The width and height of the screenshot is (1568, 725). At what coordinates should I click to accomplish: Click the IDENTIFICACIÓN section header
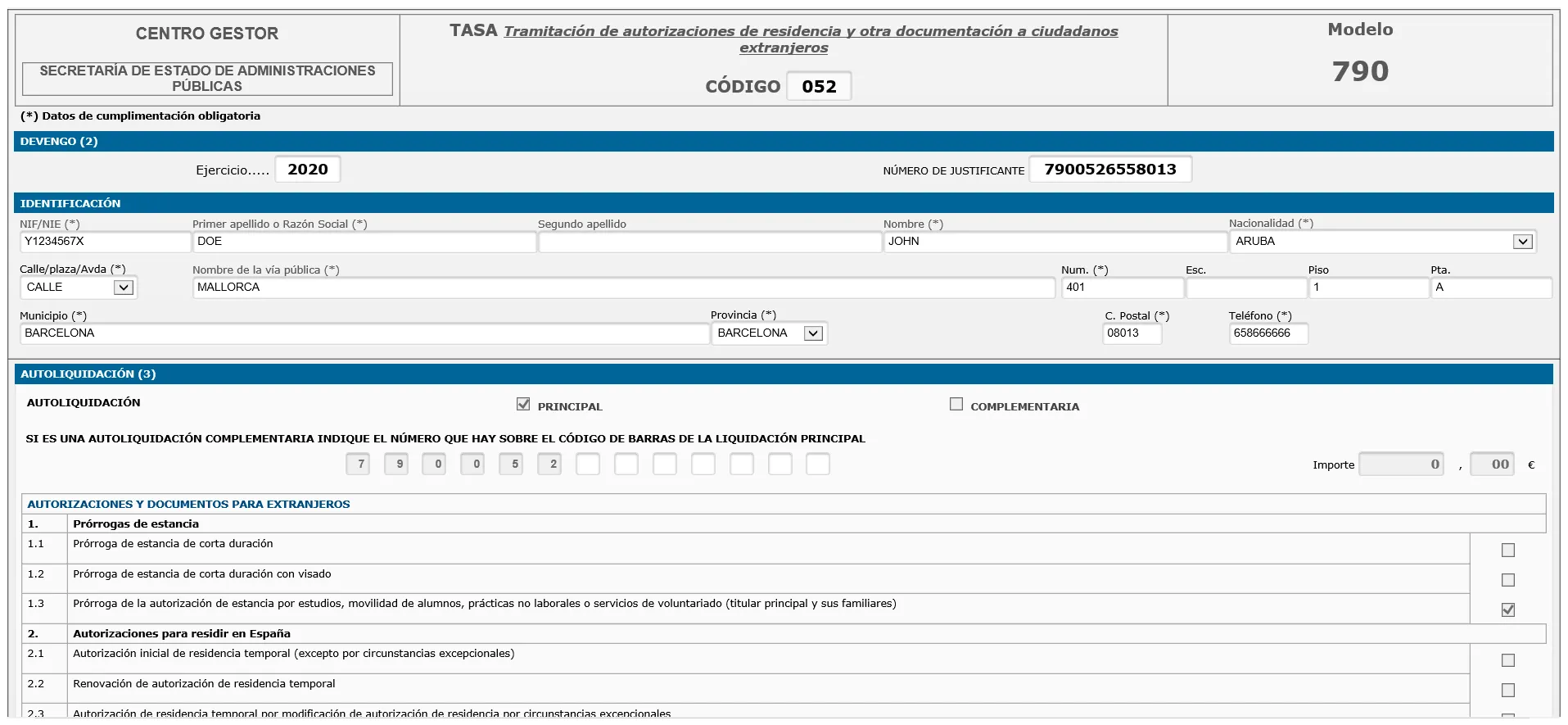click(784, 203)
